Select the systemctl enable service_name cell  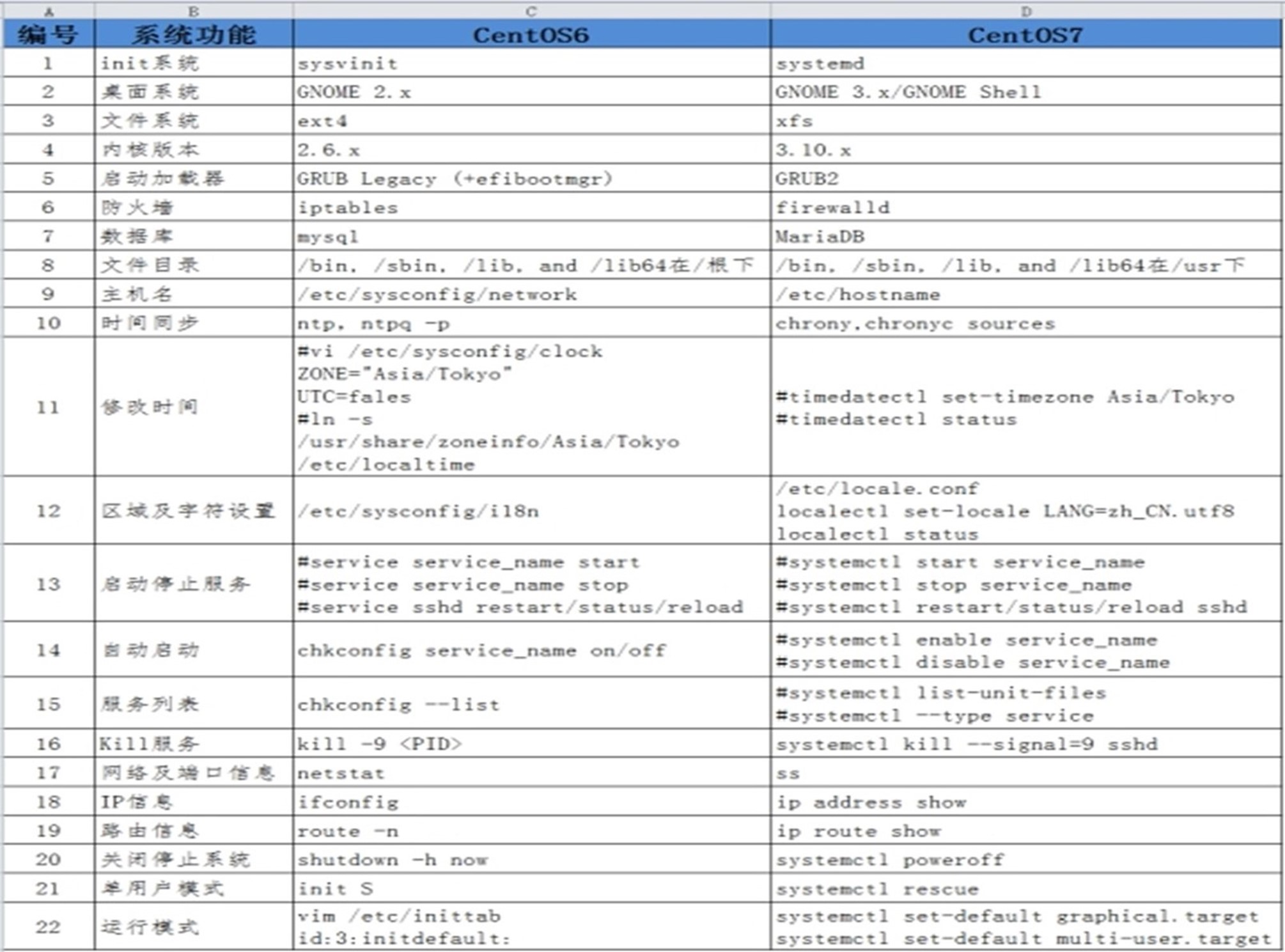[1026, 650]
